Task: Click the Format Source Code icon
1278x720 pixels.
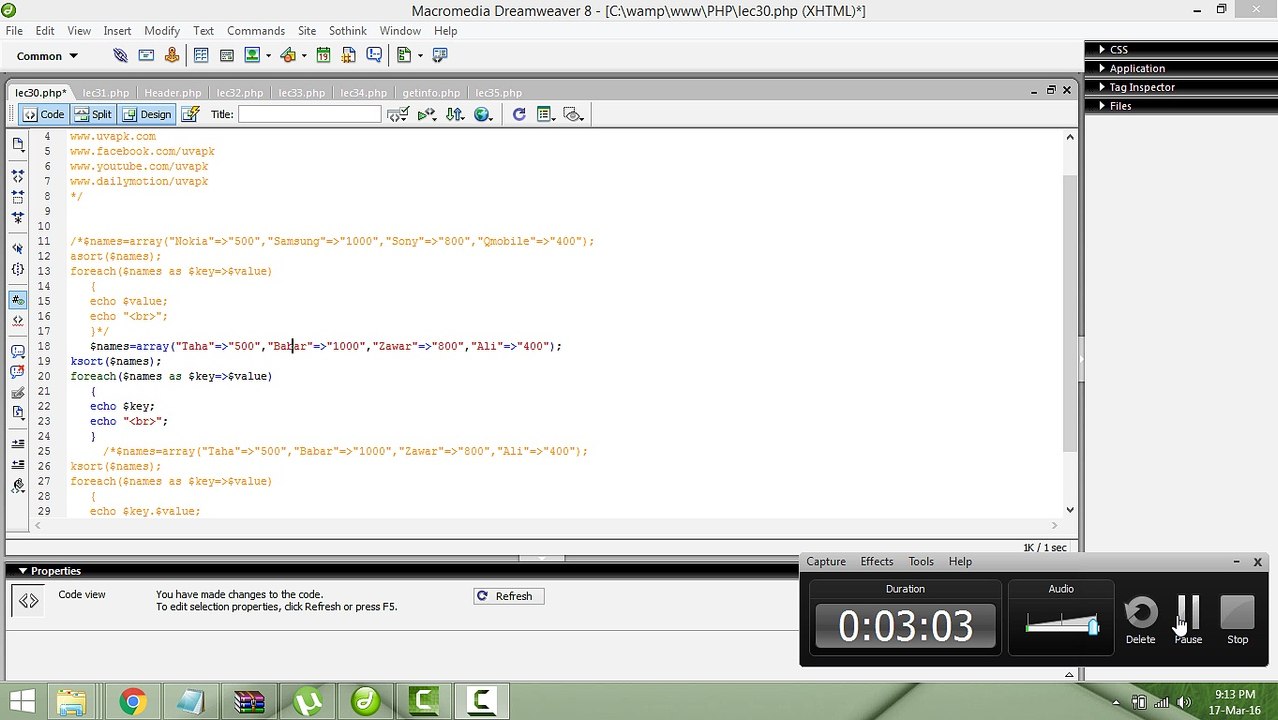Action: tap(18, 486)
